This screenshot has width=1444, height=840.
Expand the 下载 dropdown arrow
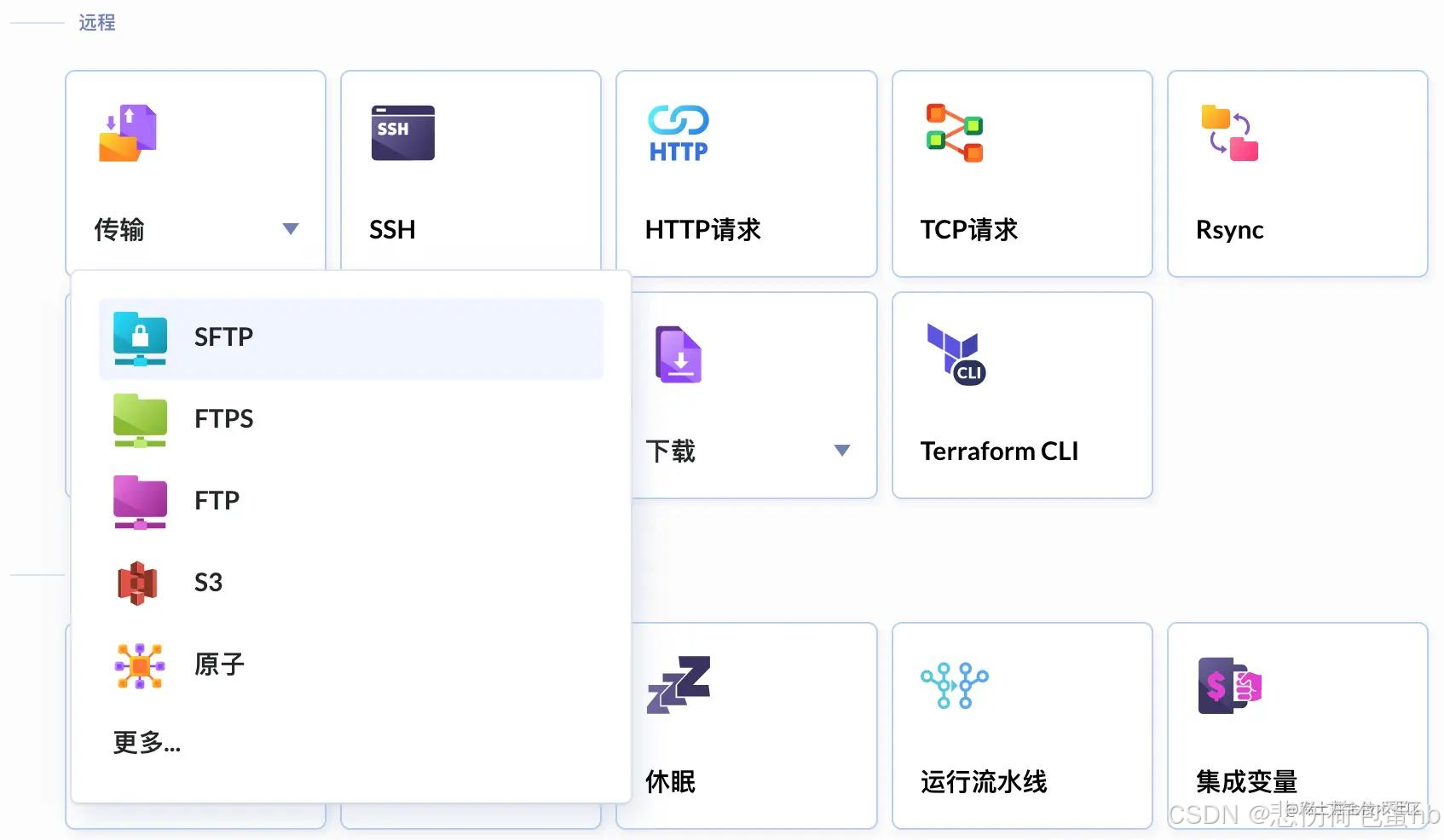click(x=842, y=451)
